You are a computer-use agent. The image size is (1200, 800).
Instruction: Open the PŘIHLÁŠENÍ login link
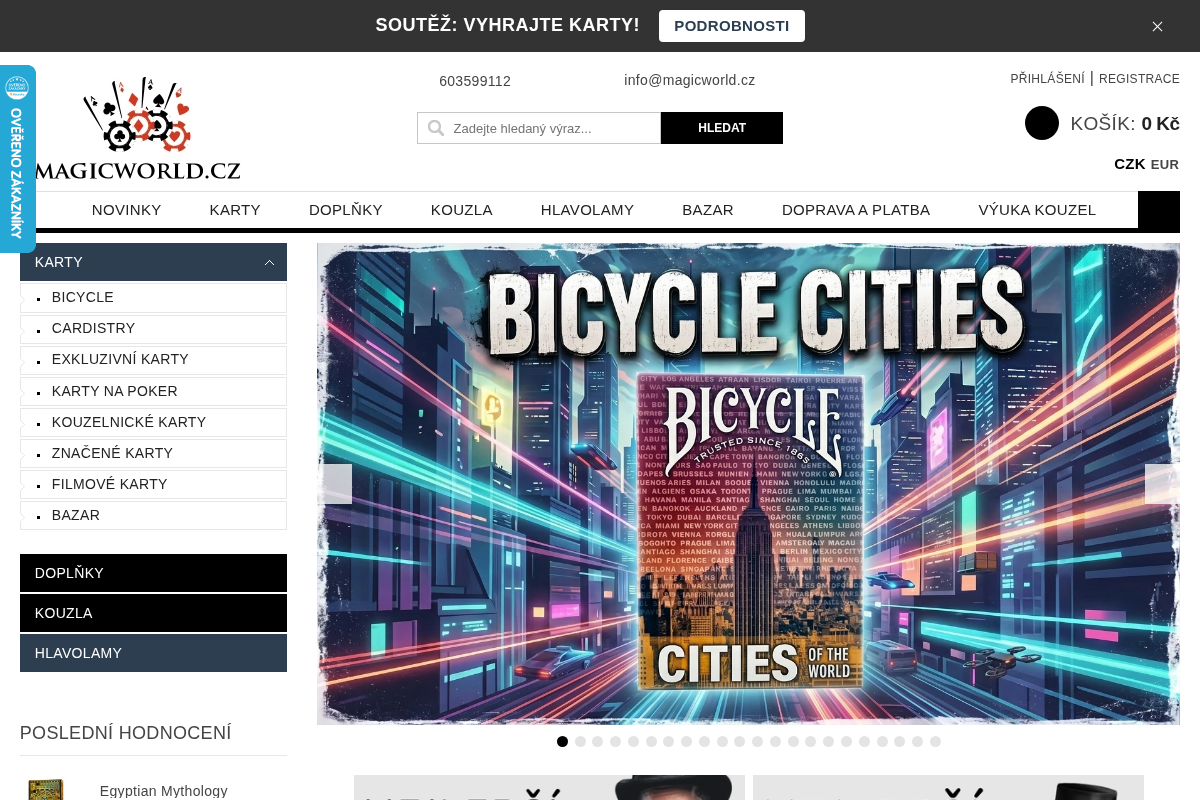(1047, 79)
